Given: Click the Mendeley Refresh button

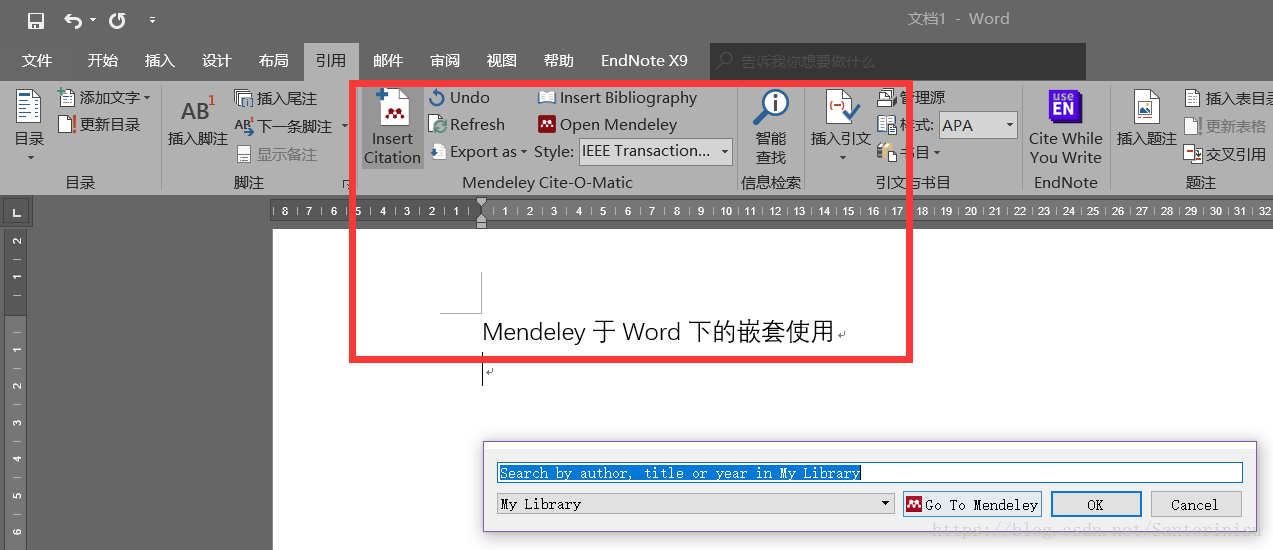Looking at the screenshot, I should (x=467, y=125).
